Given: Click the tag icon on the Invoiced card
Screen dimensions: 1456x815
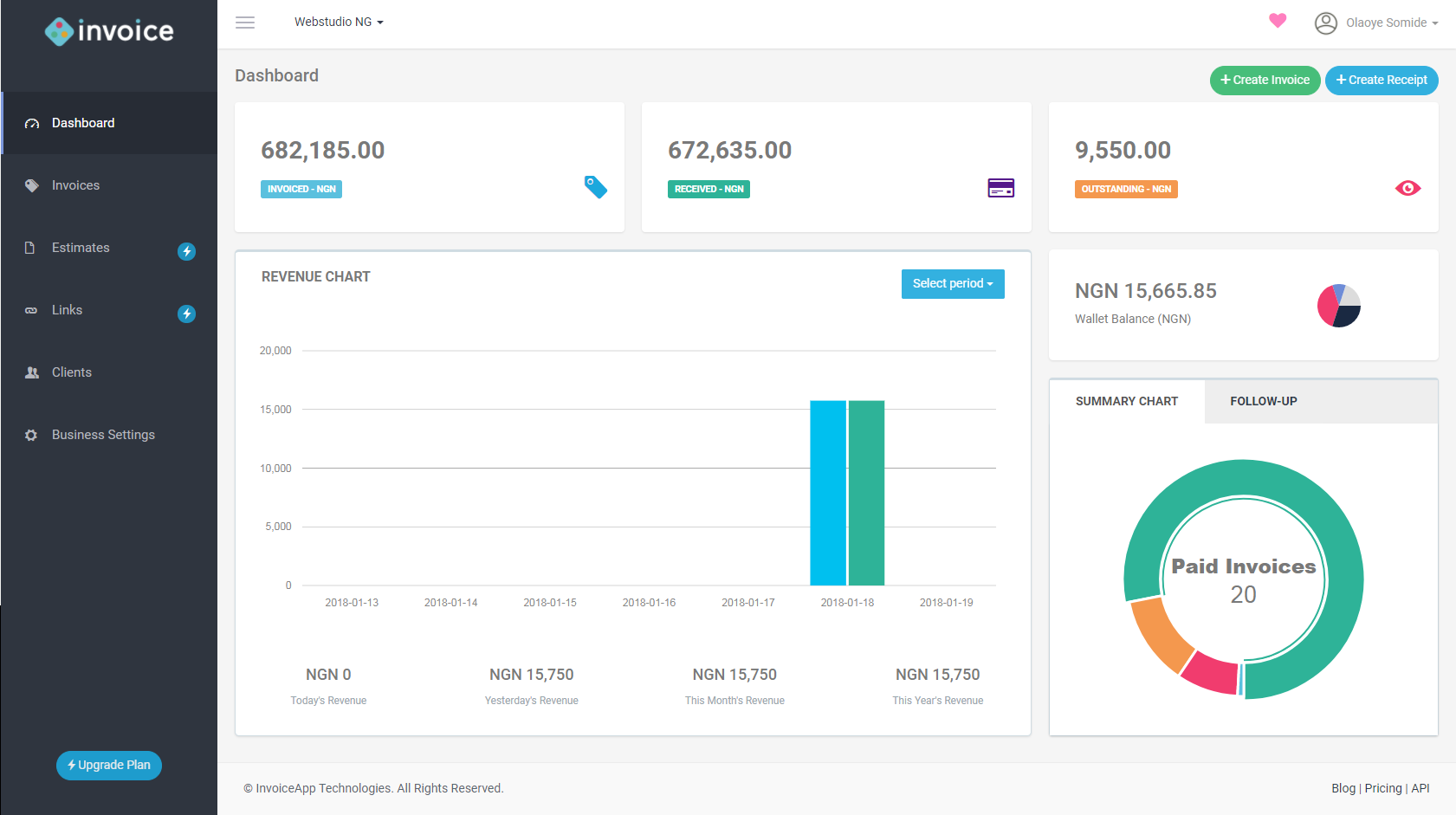Looking at the screenshot, I should (x=595, y=187).
